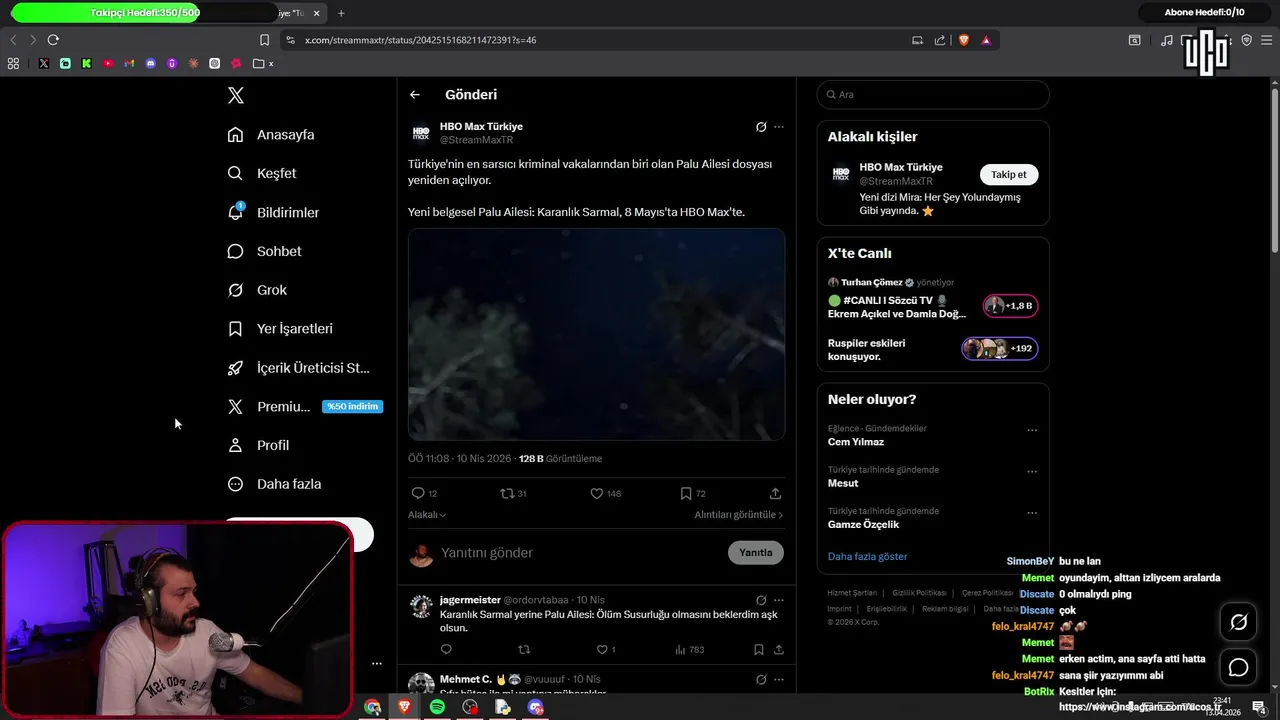Open Alıntıları görüntüle link
The height and width of the screenshot is (720, 1280).
click(x=739, y=515)
